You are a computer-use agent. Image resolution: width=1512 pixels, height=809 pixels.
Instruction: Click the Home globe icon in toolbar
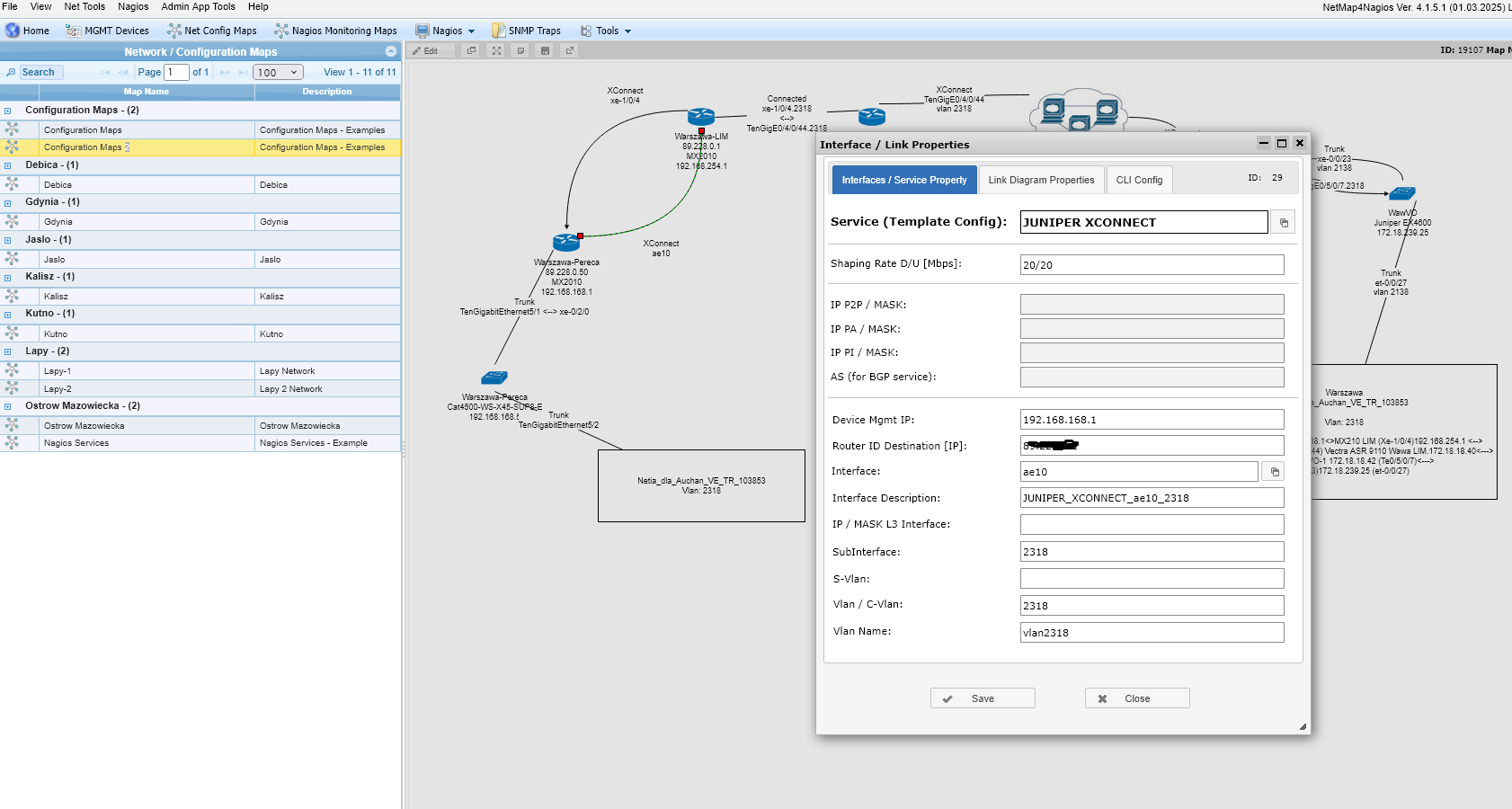pos(13,31)
